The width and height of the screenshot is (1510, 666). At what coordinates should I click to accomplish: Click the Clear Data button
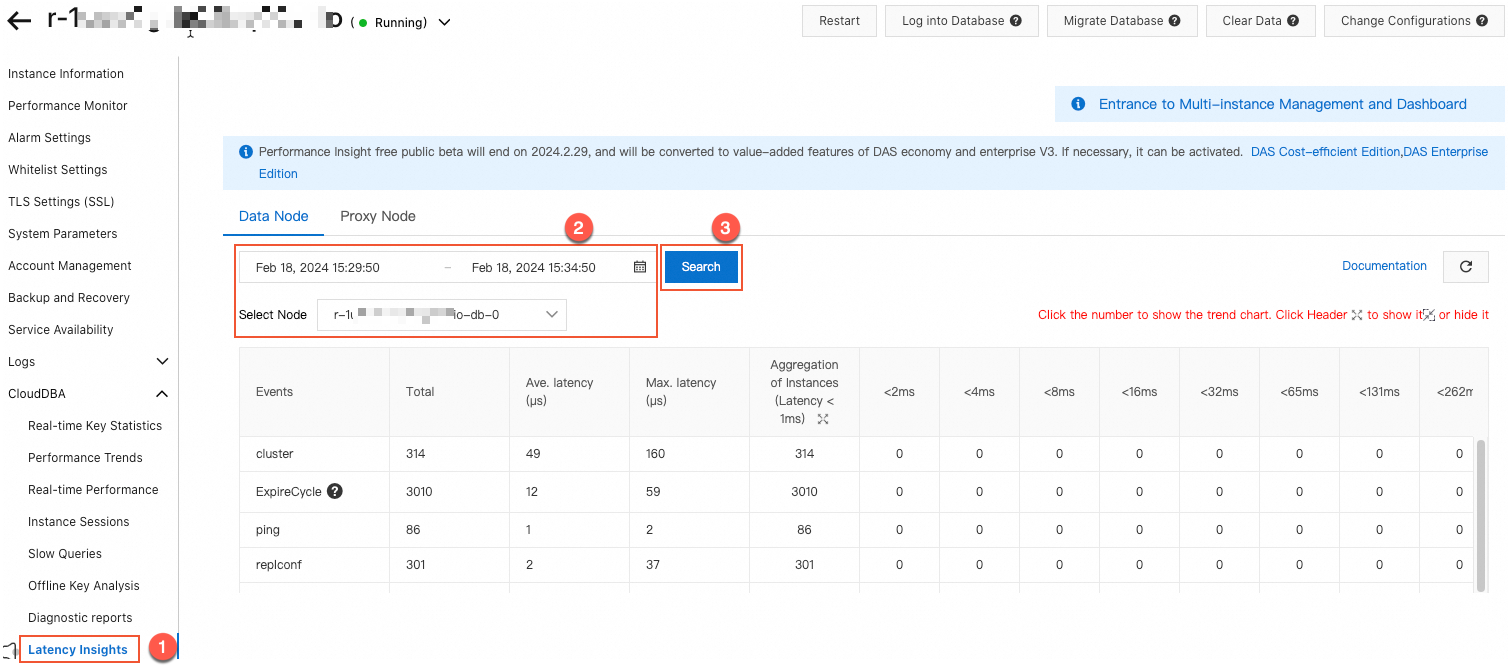[1260, 21]
